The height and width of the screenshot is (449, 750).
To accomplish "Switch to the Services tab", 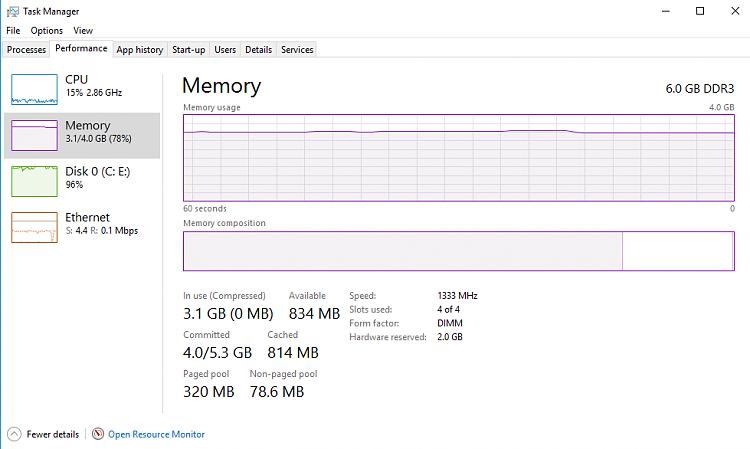I will (x=297, y=49).
